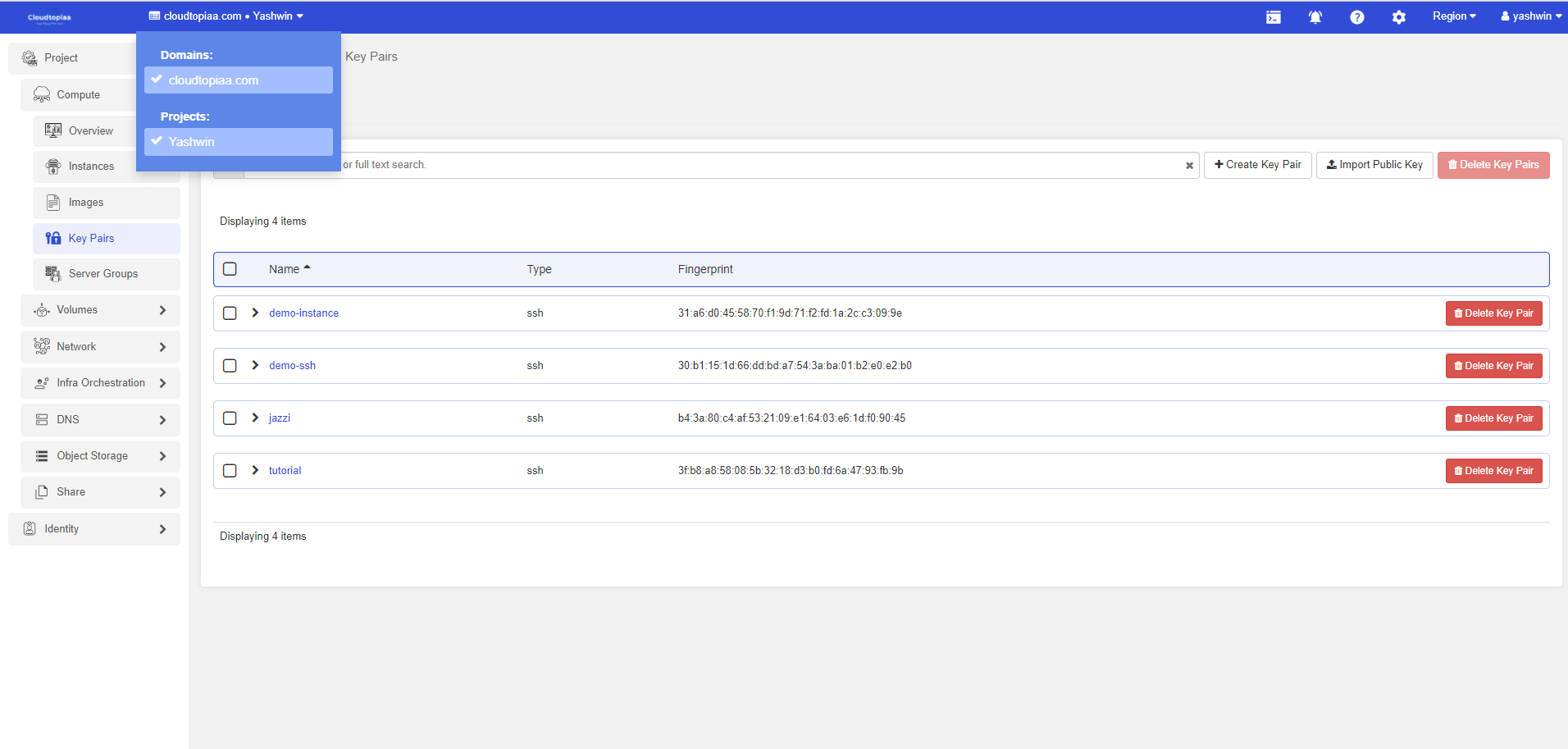This screenshot has height=749, width=1568.
Task: Toggle the select-all checkbox in table header
Action: pyautogui.click(x=230, y=269)
